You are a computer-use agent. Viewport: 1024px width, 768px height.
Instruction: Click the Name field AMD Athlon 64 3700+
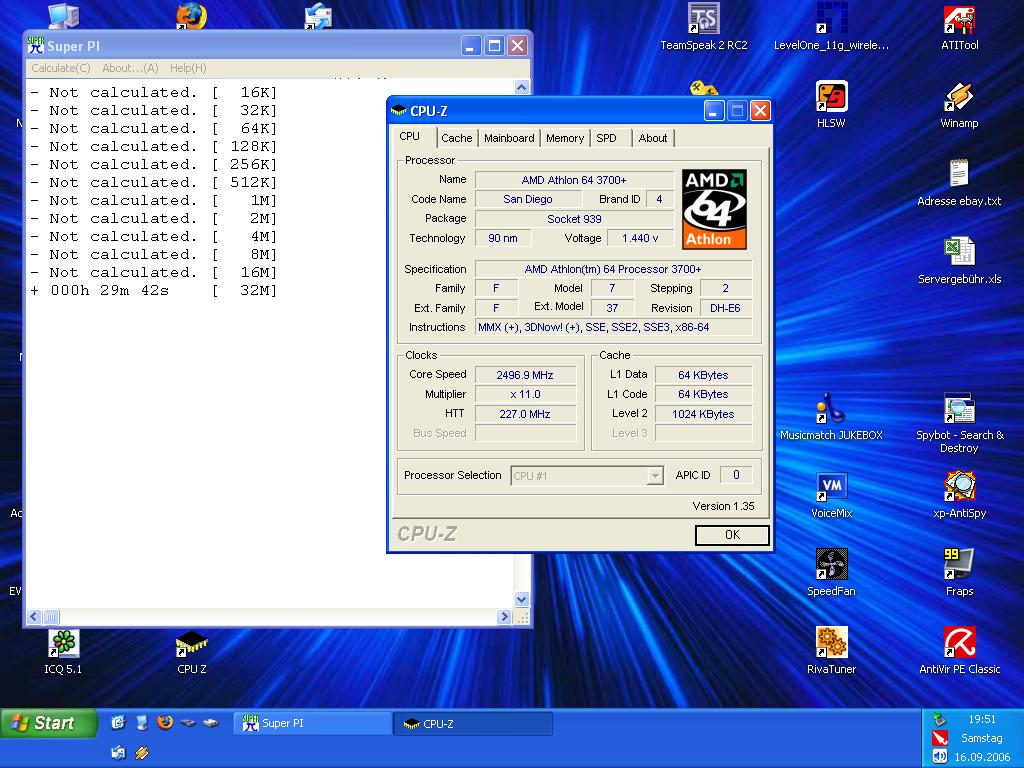pos(574,180)
